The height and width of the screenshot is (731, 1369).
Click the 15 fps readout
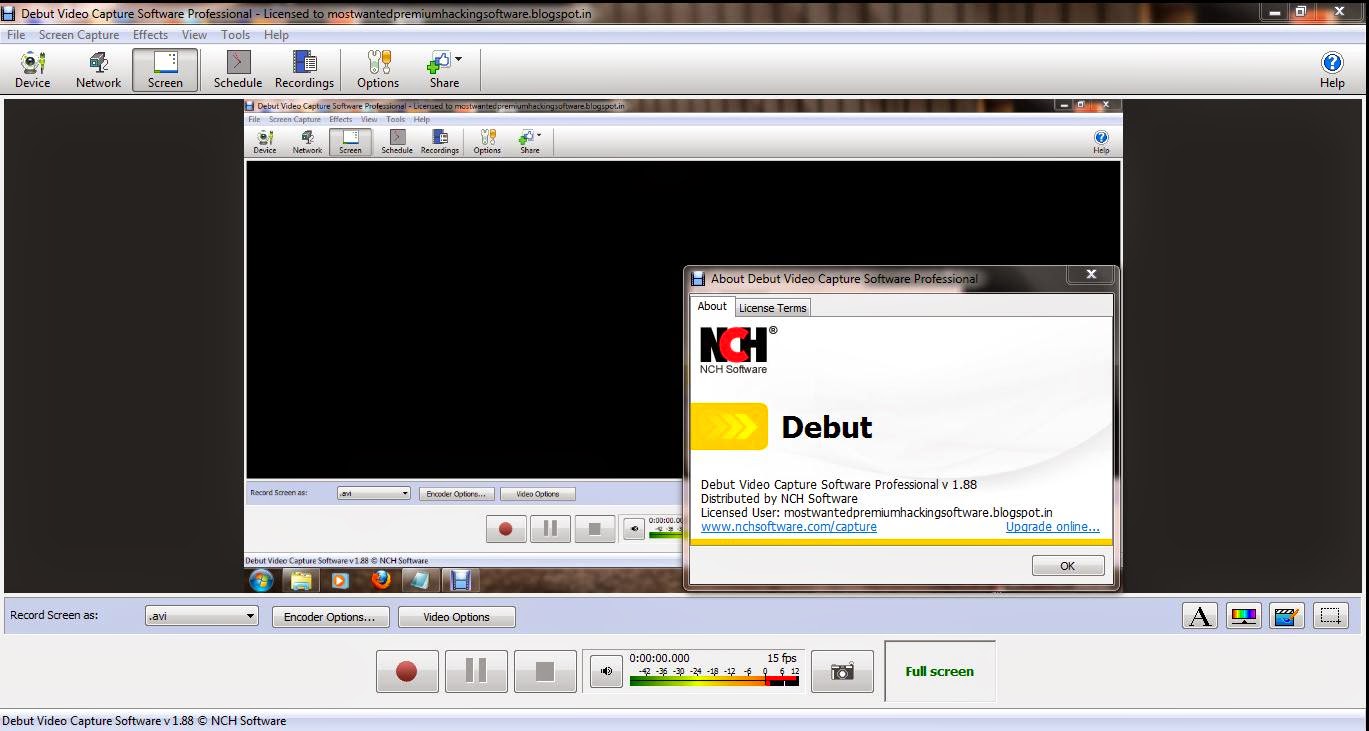click(782, 658)
